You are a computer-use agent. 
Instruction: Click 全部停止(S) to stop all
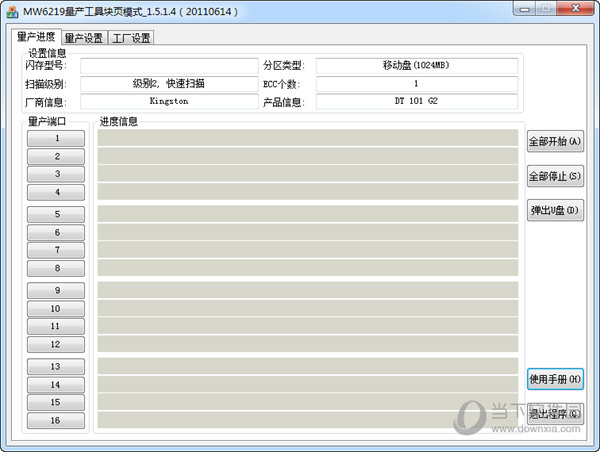(555, 176)
